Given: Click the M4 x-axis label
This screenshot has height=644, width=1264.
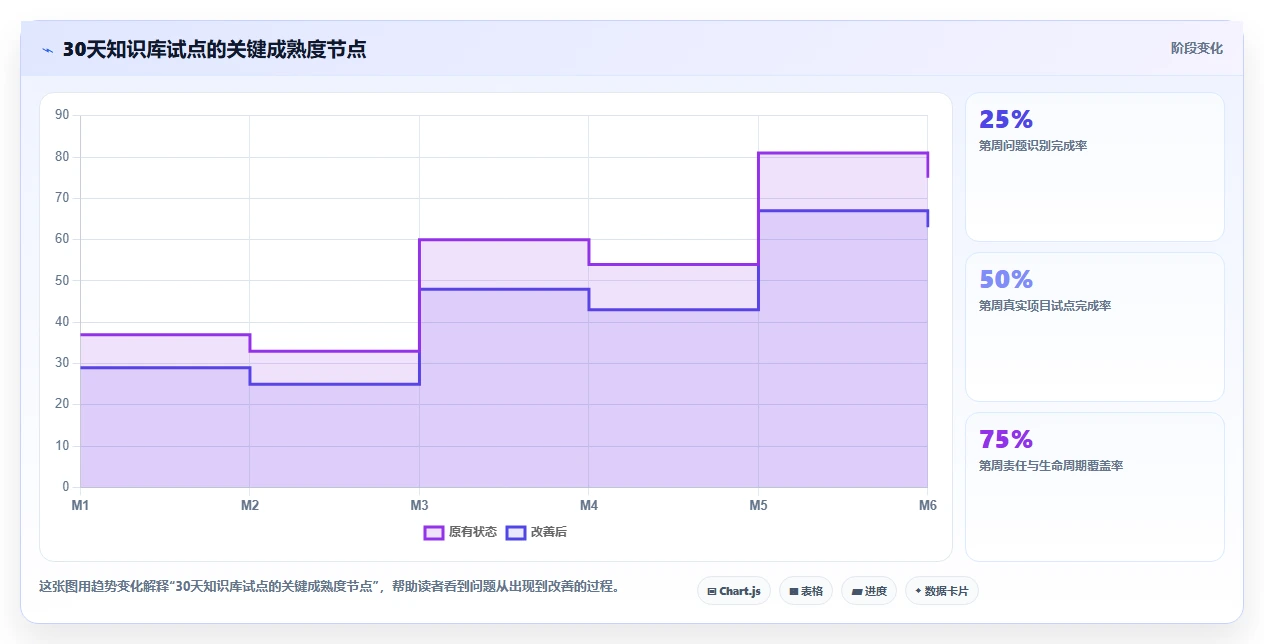Looking at the screenshot, I should point(589,506).
